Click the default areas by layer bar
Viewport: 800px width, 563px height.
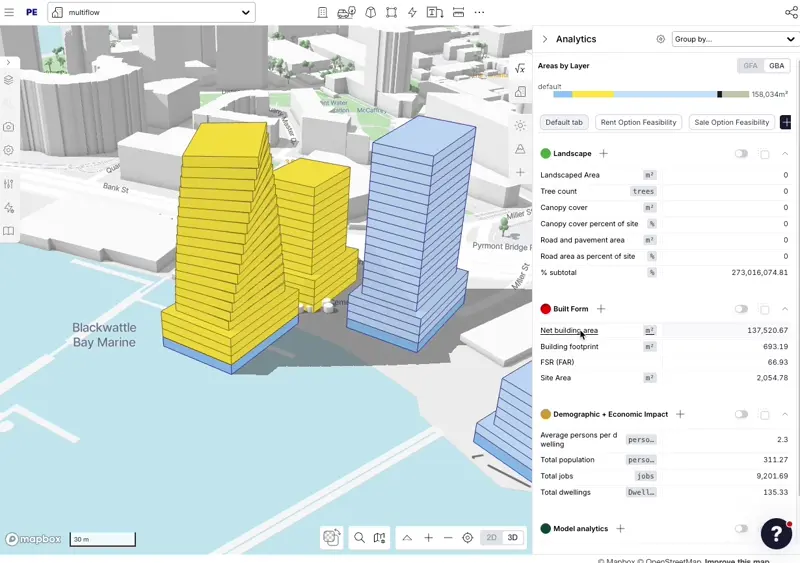651,94
